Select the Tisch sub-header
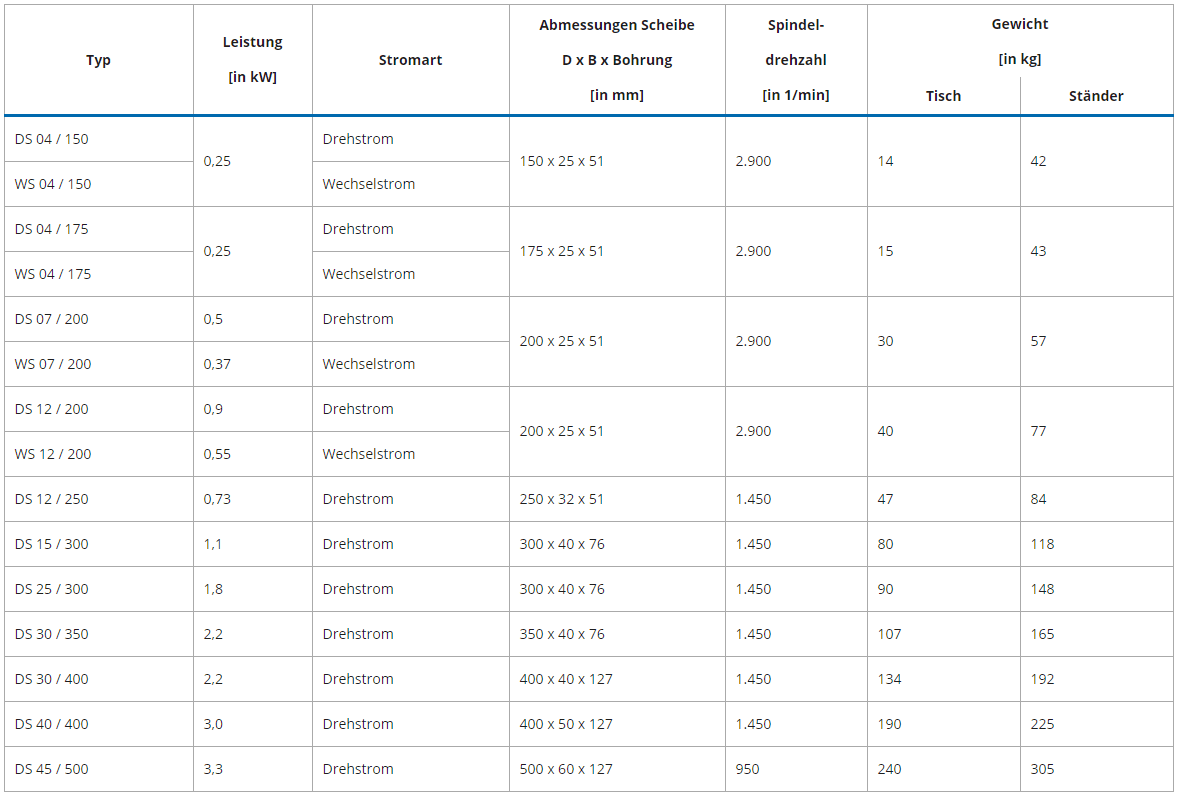 point(943,96)
